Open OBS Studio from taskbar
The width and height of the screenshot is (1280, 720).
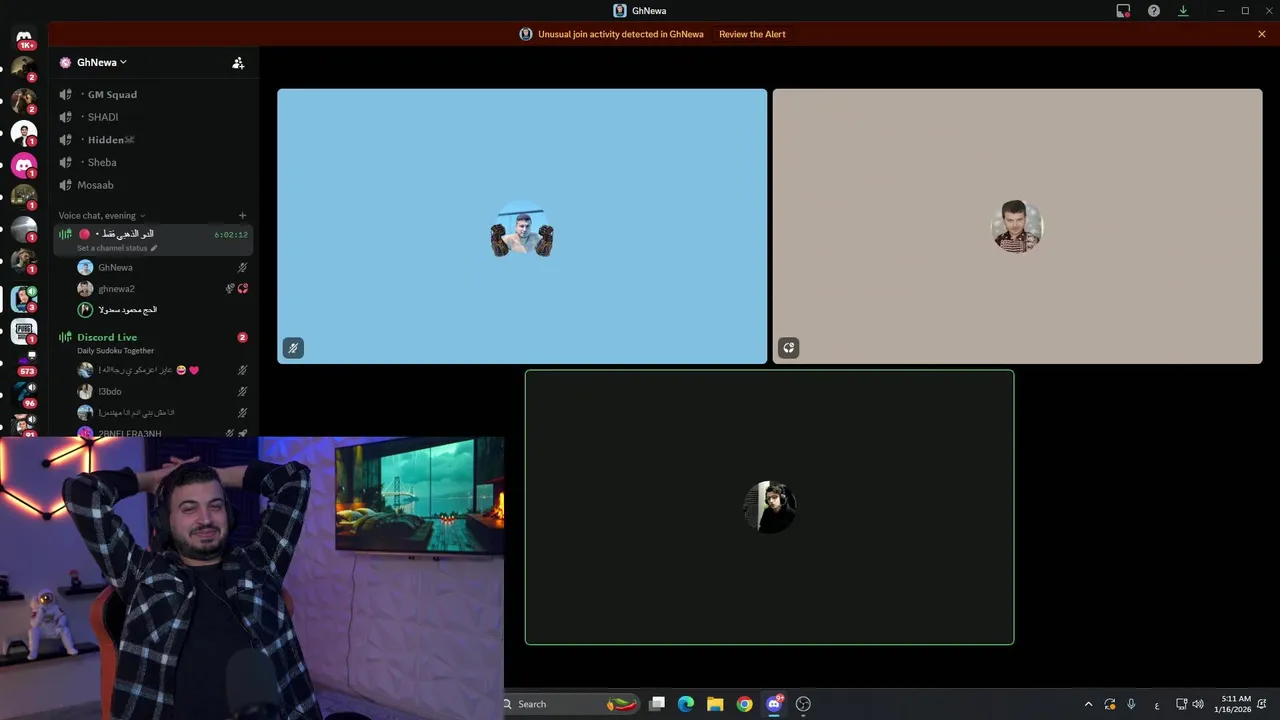[803, 704]
